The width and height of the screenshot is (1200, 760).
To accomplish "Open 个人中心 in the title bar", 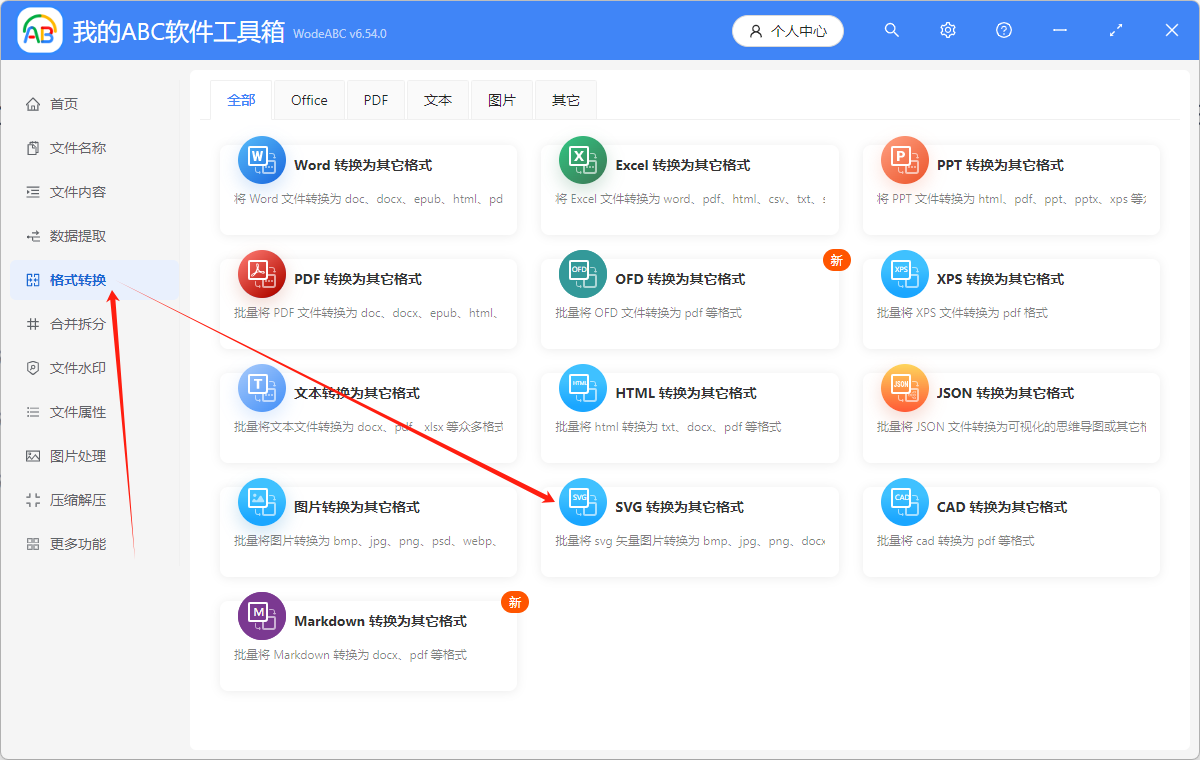I will click(788, 30).
